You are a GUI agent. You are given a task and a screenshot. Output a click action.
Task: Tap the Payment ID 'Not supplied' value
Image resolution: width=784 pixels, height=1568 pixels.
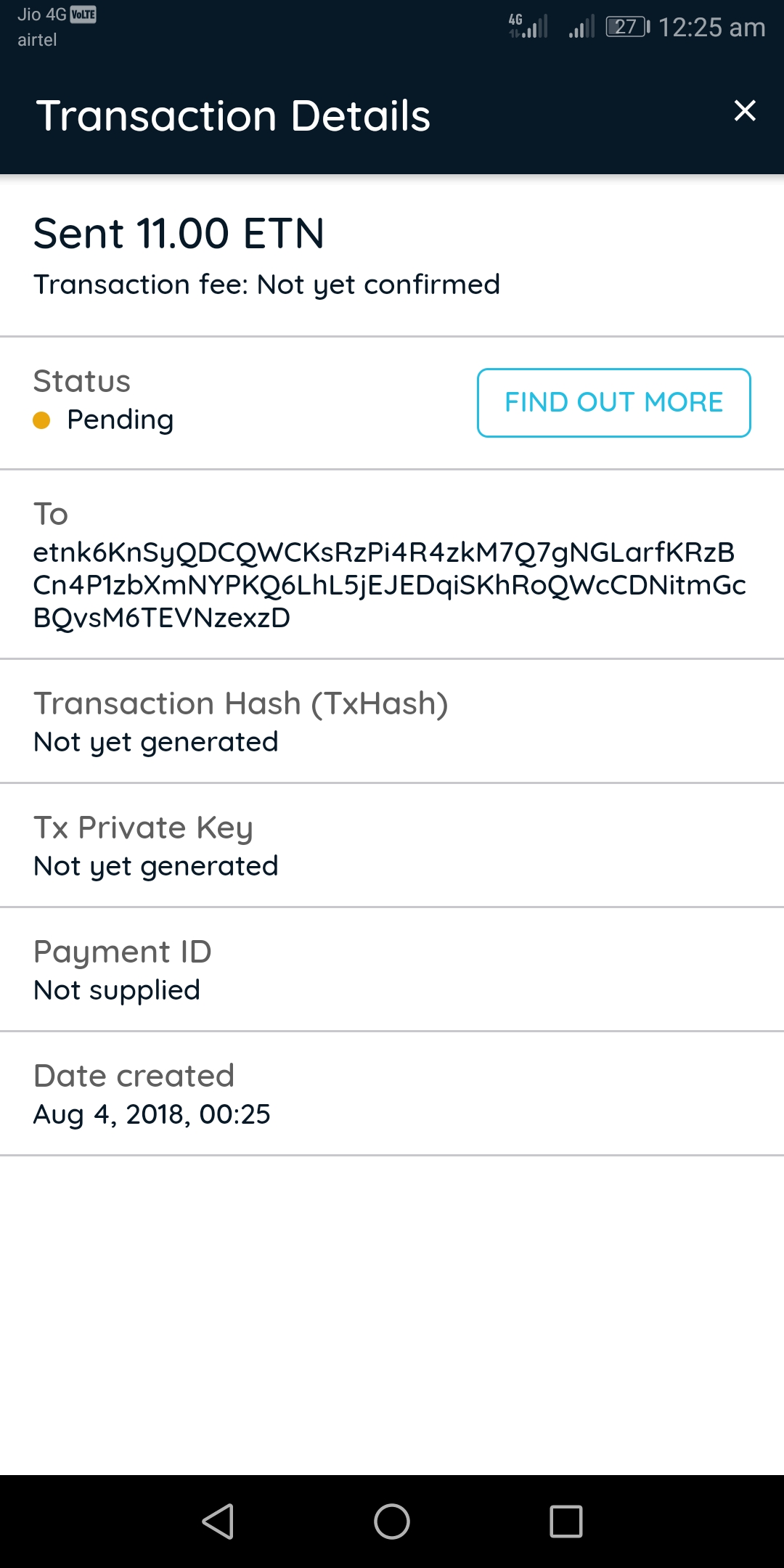click(117, 990)
